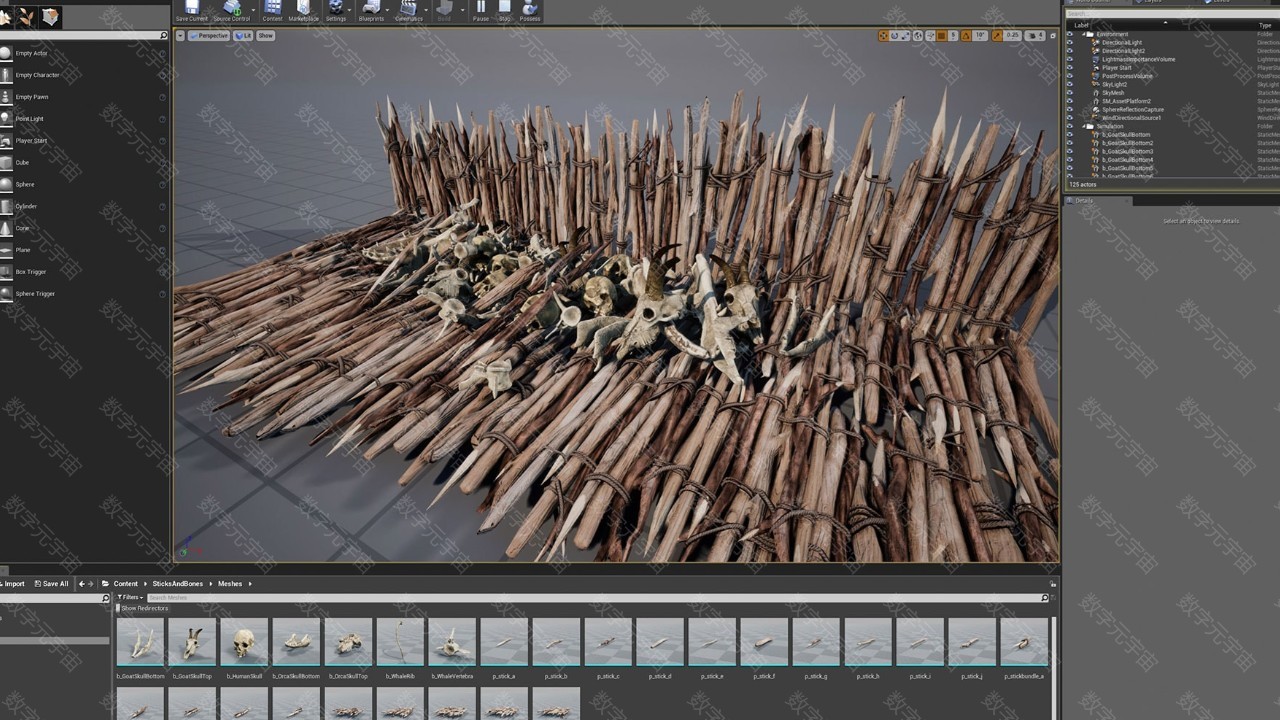This screenshot has height=720, width=1280.
Task: Sort outliner by the Label column
Action: pyautogui.click(x=1082, y=25)
